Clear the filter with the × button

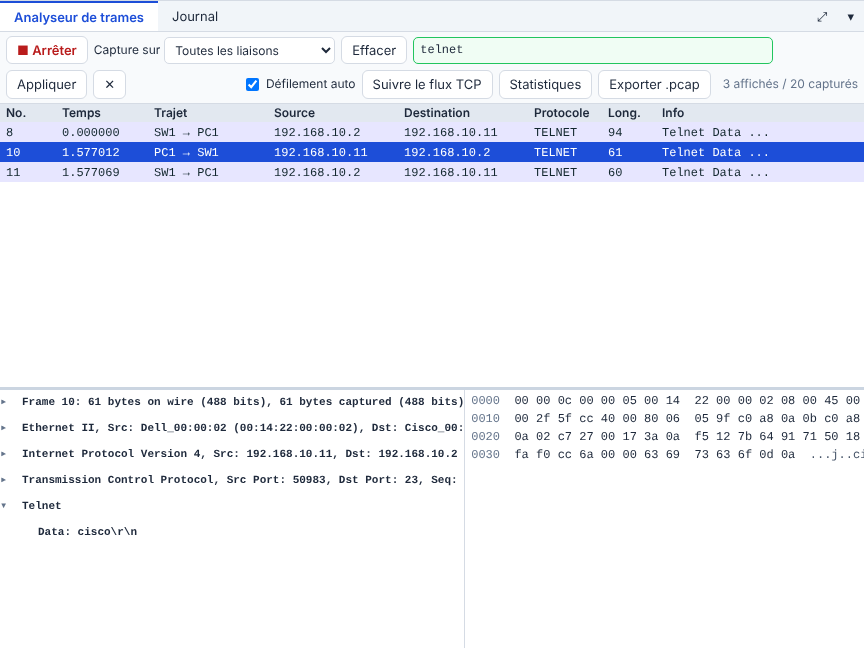click(x=109, y=84)
